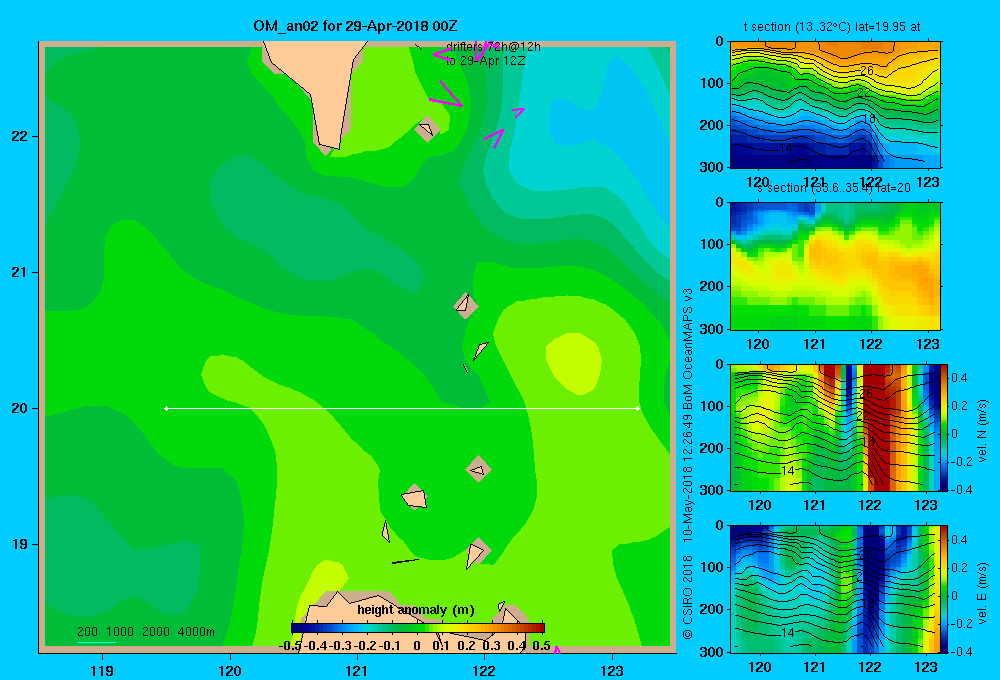Click the small island just southeast of Taiwan
Image resolution: width=1000 pixels, height=680 pixels.
[x=427, y=129]
